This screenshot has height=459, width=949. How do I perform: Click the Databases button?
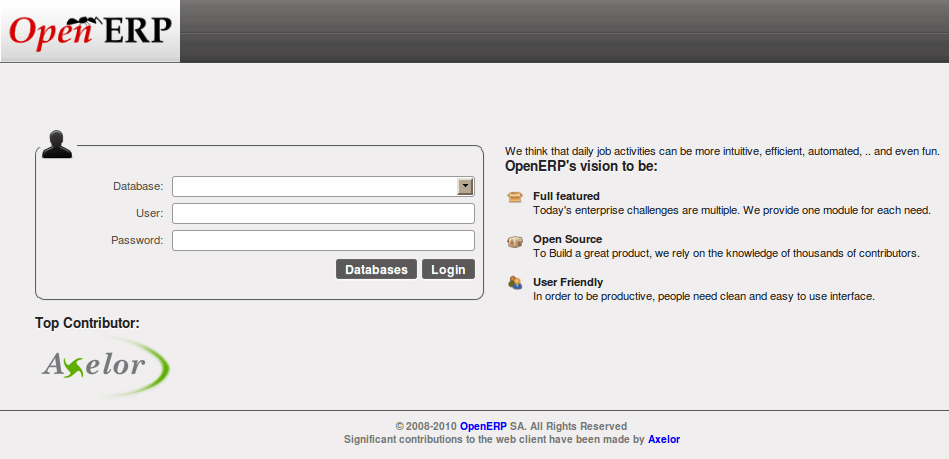click(x=376, y=269)
